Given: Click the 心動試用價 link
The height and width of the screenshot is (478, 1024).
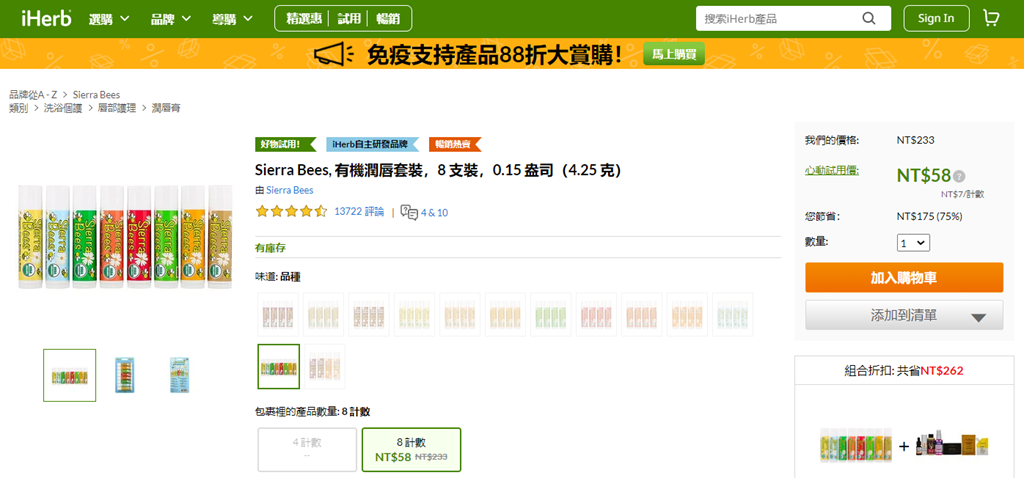Looking at the screenshot, I should click(831, 170).
